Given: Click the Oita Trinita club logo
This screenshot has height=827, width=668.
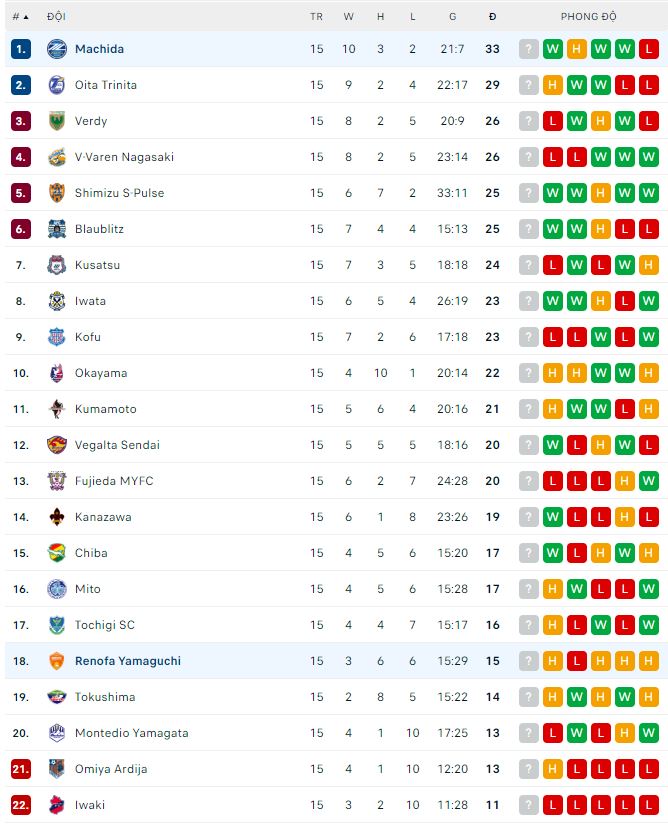Looking at the screenshot, I should [x=56, y=85].
